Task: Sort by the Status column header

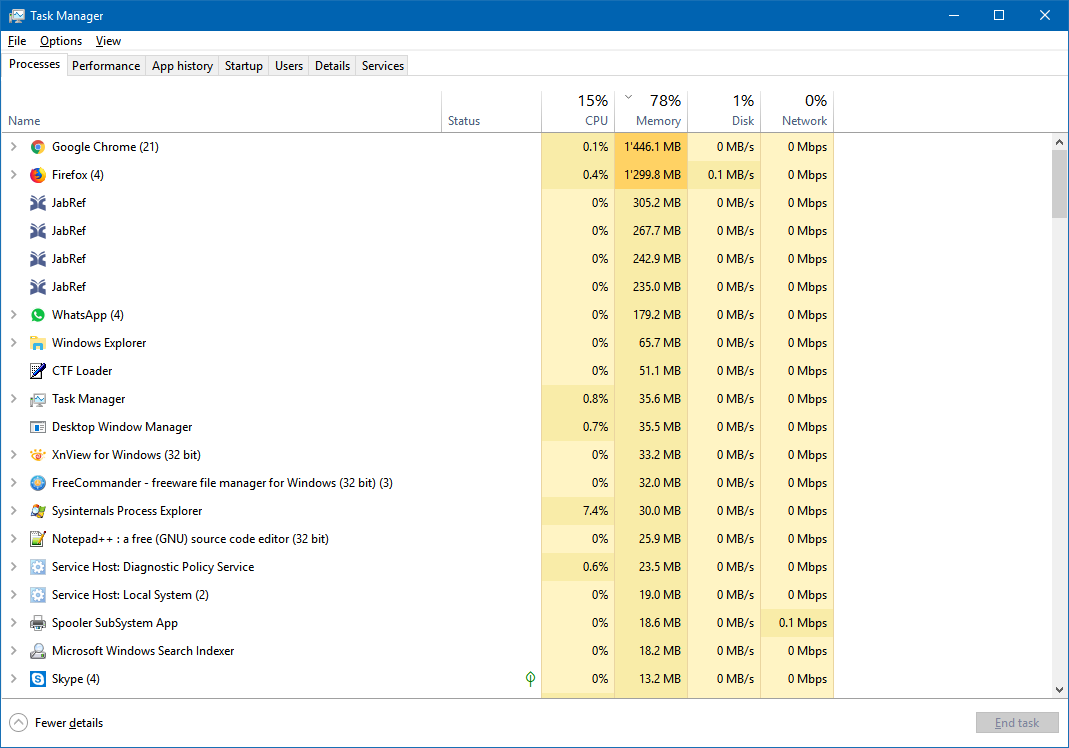Action: point(492,111)
